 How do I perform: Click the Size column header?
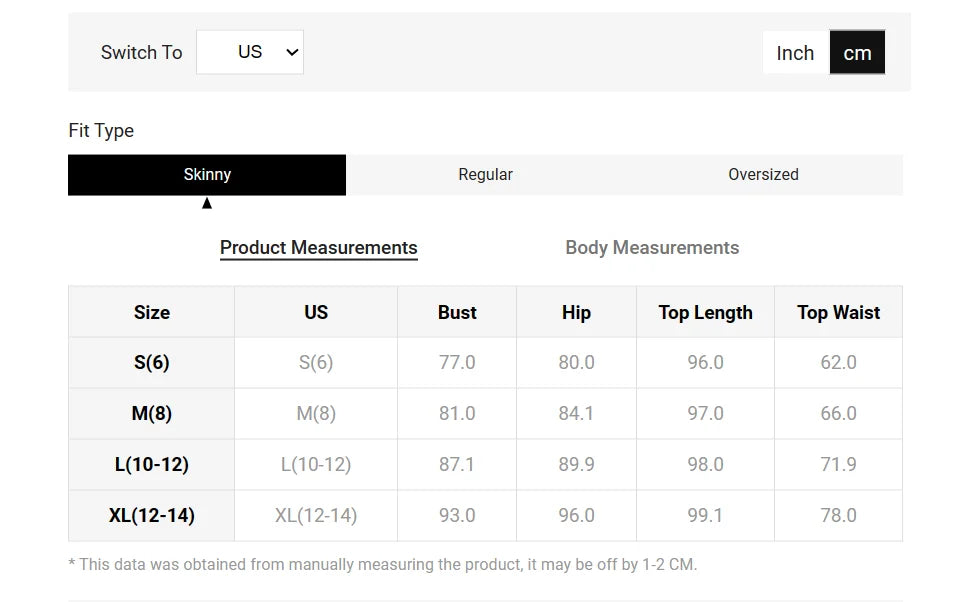(152, 312)
